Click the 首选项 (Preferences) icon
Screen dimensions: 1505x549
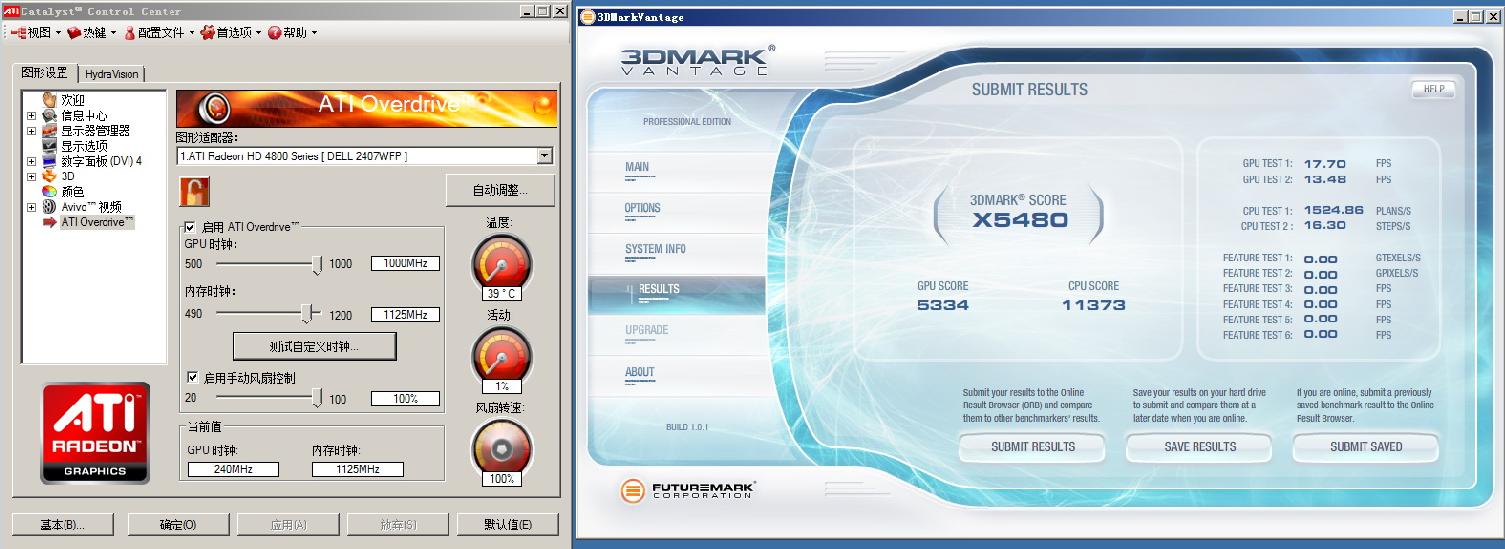coord(208,33)
